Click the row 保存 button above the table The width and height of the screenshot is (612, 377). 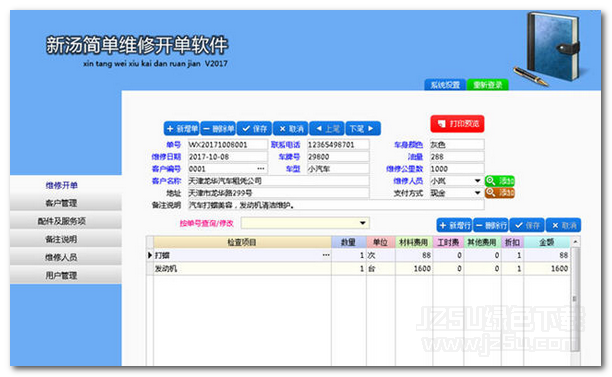(527, 225)
